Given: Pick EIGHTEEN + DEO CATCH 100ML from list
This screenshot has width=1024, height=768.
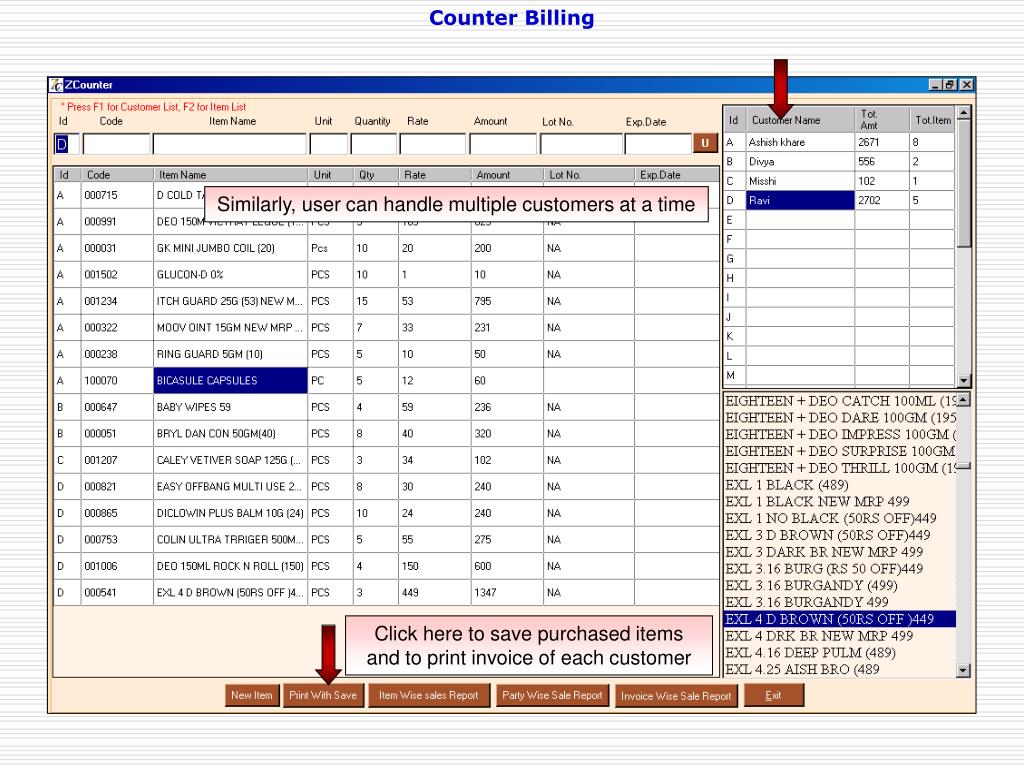Looking at the screenshot, I should (x=840, y=401).
